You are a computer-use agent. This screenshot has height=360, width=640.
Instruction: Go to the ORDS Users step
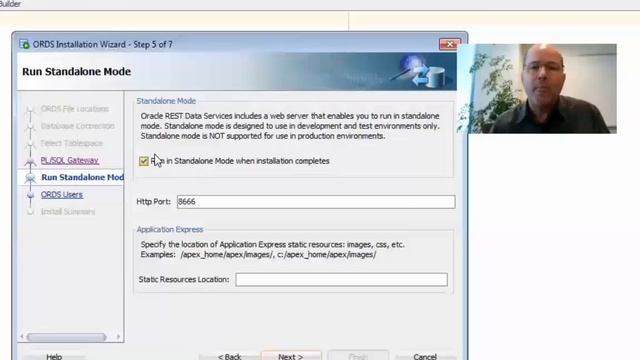[62, 195]
